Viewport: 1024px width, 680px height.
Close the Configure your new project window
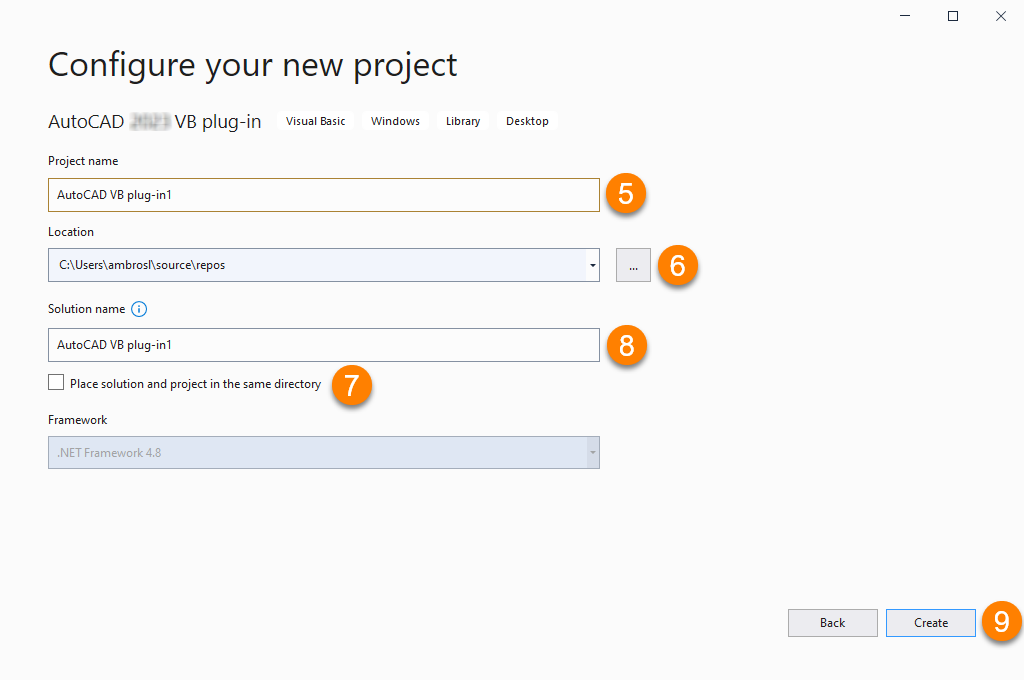1000,16
